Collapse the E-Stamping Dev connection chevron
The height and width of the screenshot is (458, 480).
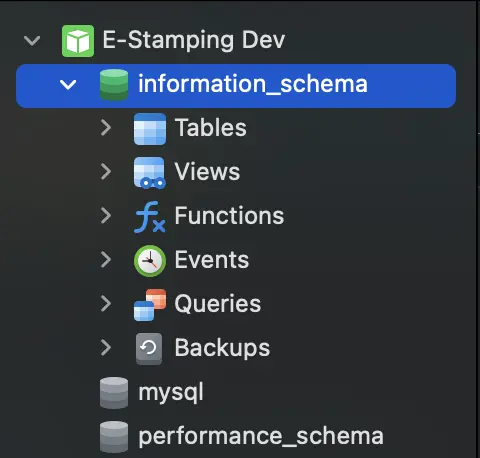[32, 41]
